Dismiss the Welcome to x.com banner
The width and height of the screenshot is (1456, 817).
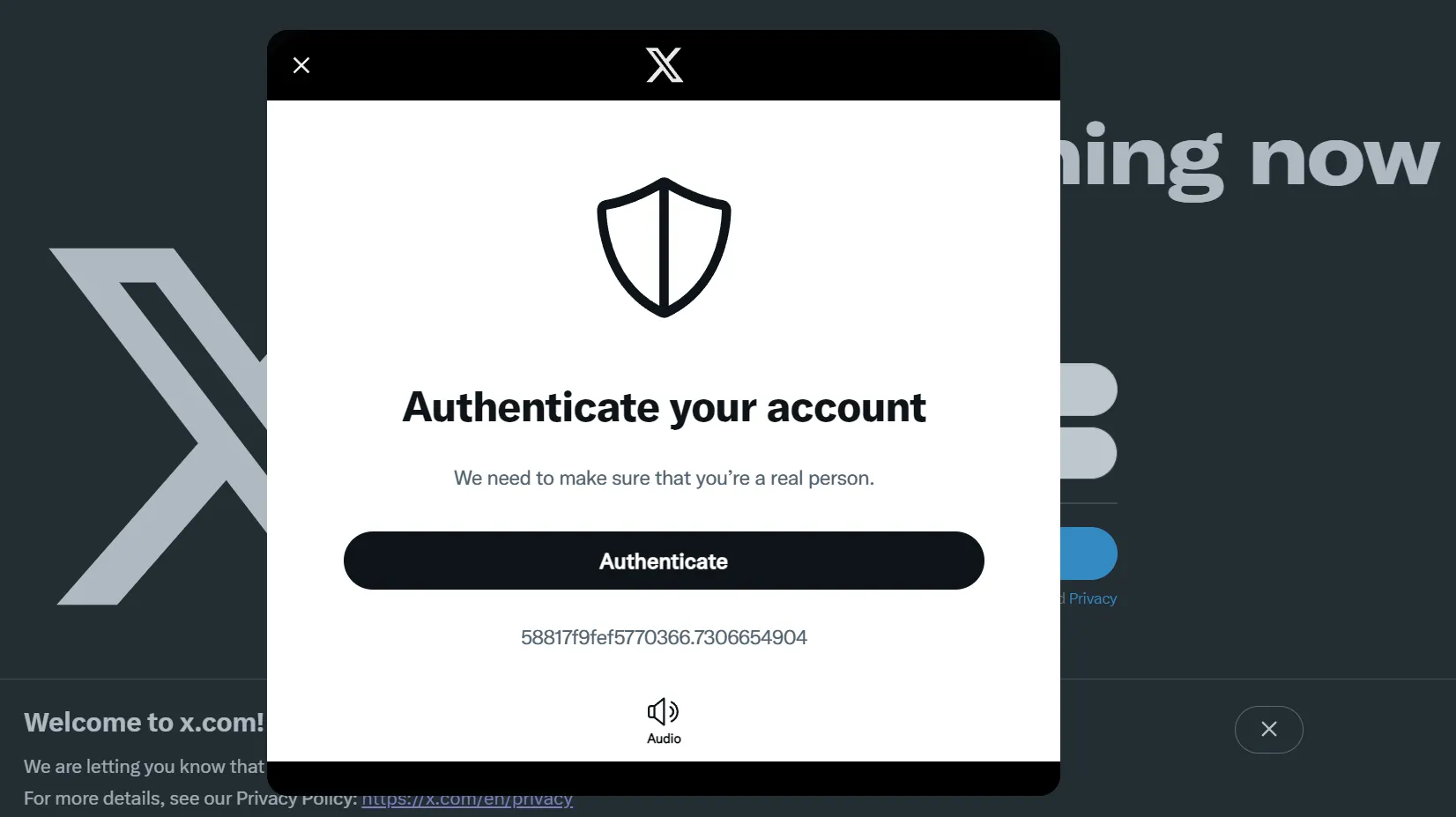point(1268,730)
